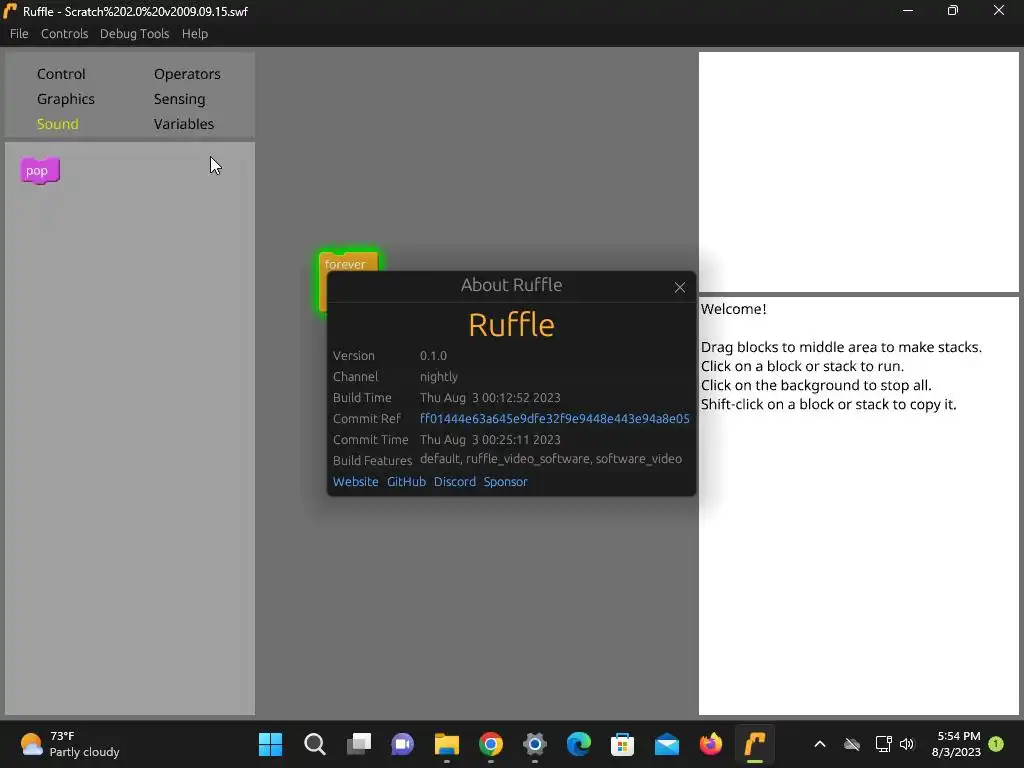Open the notification badge showing 1
The height and width of the screenshot is (768, 1024).
coord(996,743)
